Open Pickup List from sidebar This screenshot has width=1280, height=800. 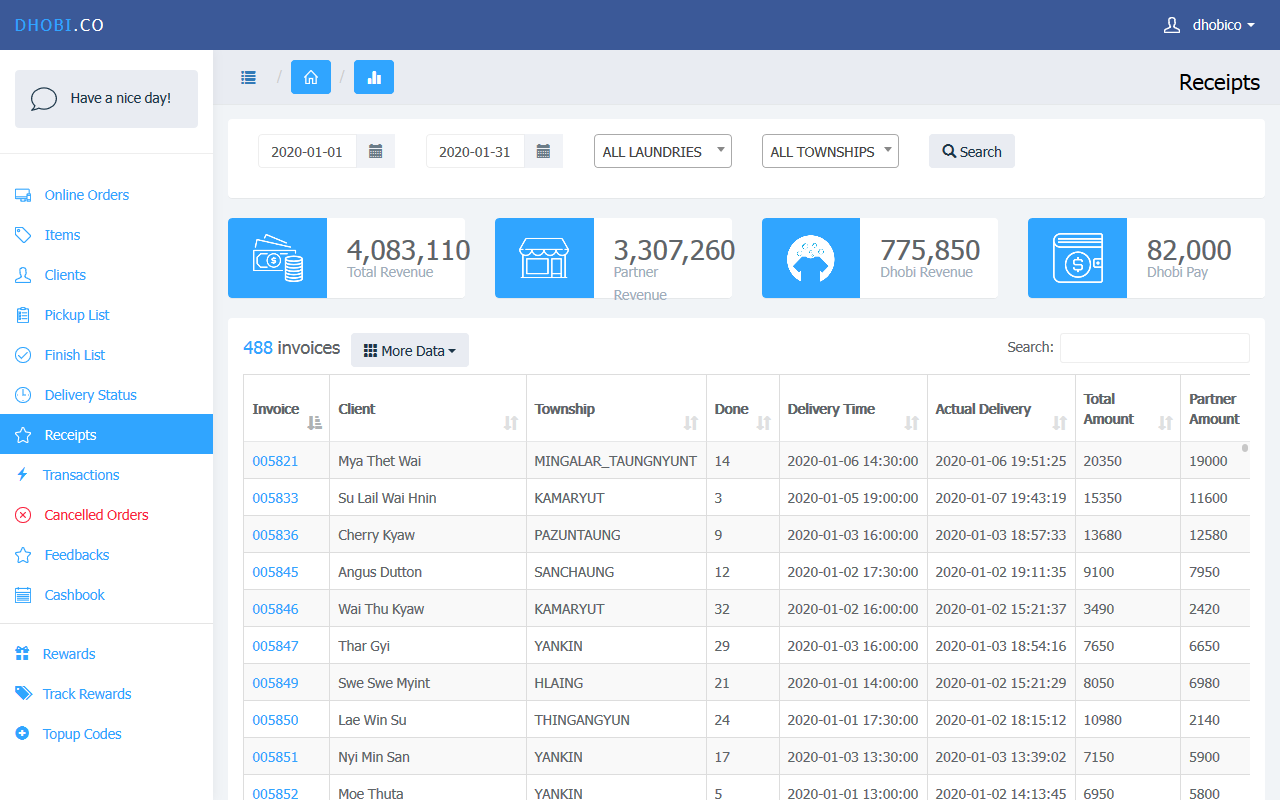pyautogui.click(x=77, y=315)
